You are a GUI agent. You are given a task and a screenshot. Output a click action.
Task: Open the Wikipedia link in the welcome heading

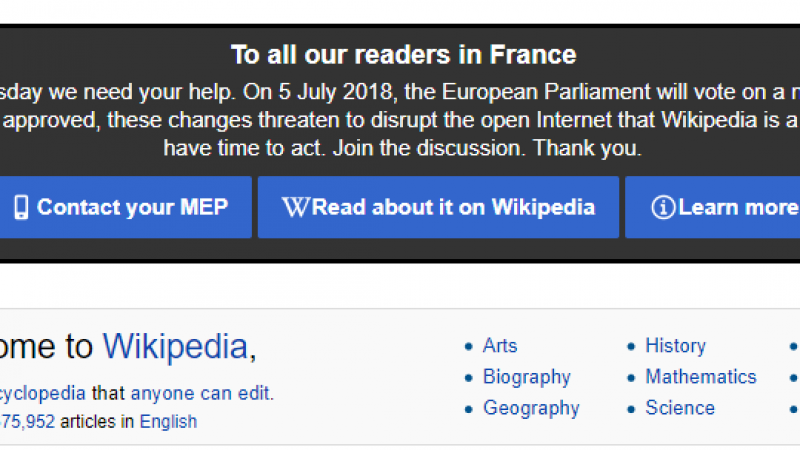coord(175,346)
